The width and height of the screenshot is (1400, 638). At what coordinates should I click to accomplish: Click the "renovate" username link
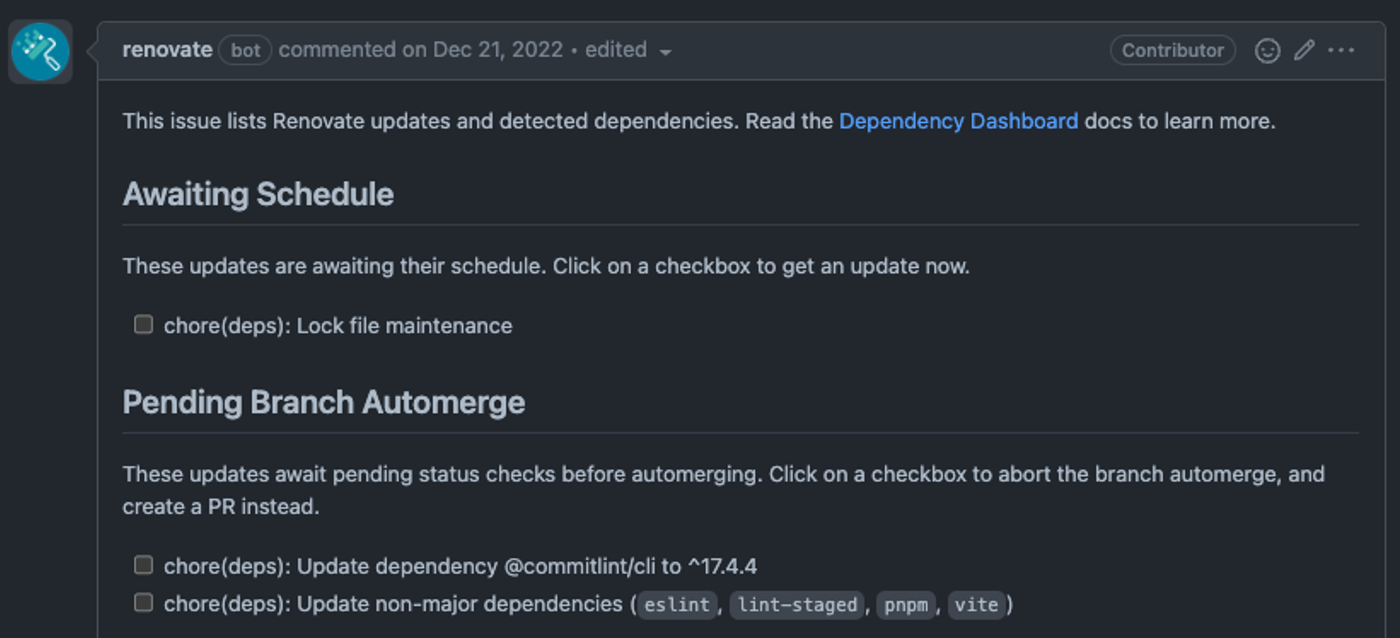166,49
